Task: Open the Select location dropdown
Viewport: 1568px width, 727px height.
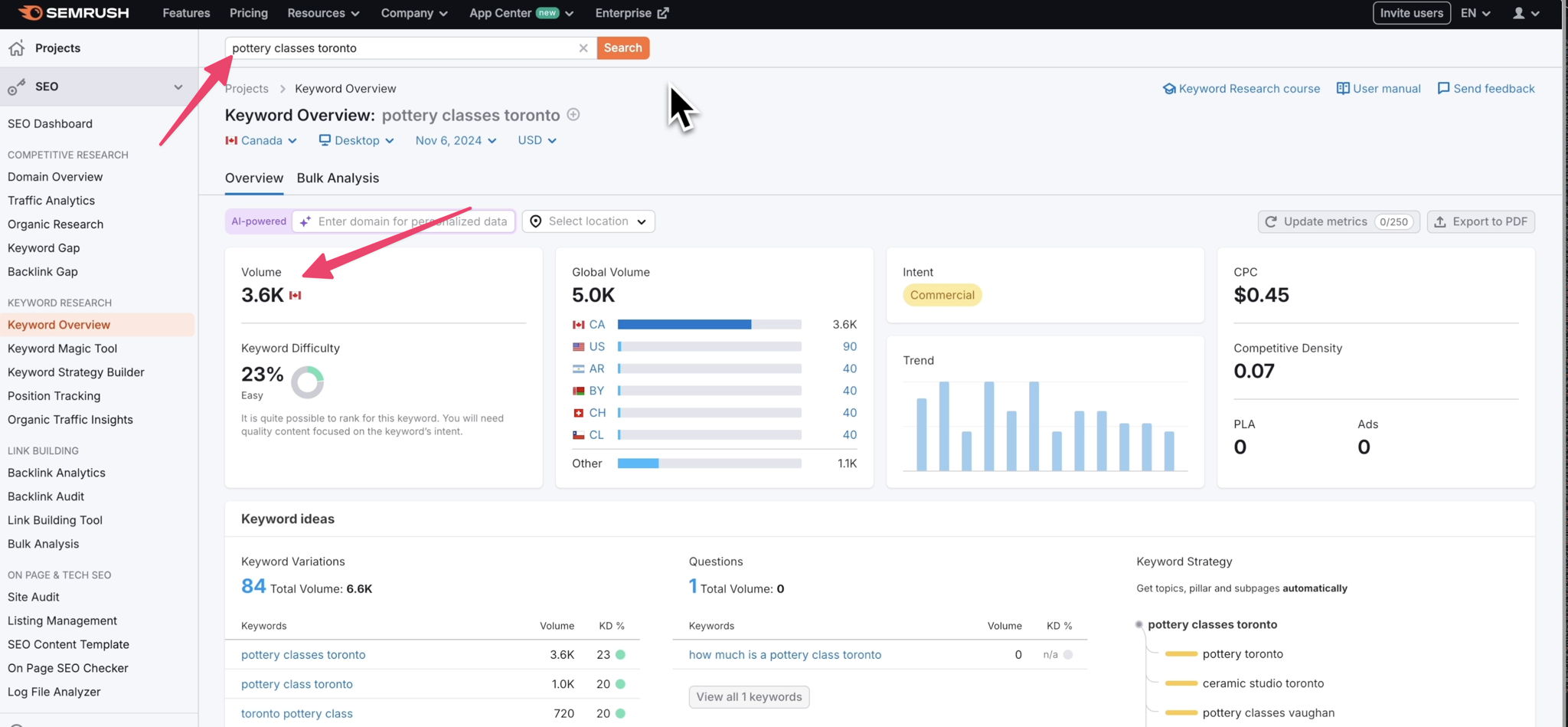Action: pyautogui.click(x=588, y=221)
